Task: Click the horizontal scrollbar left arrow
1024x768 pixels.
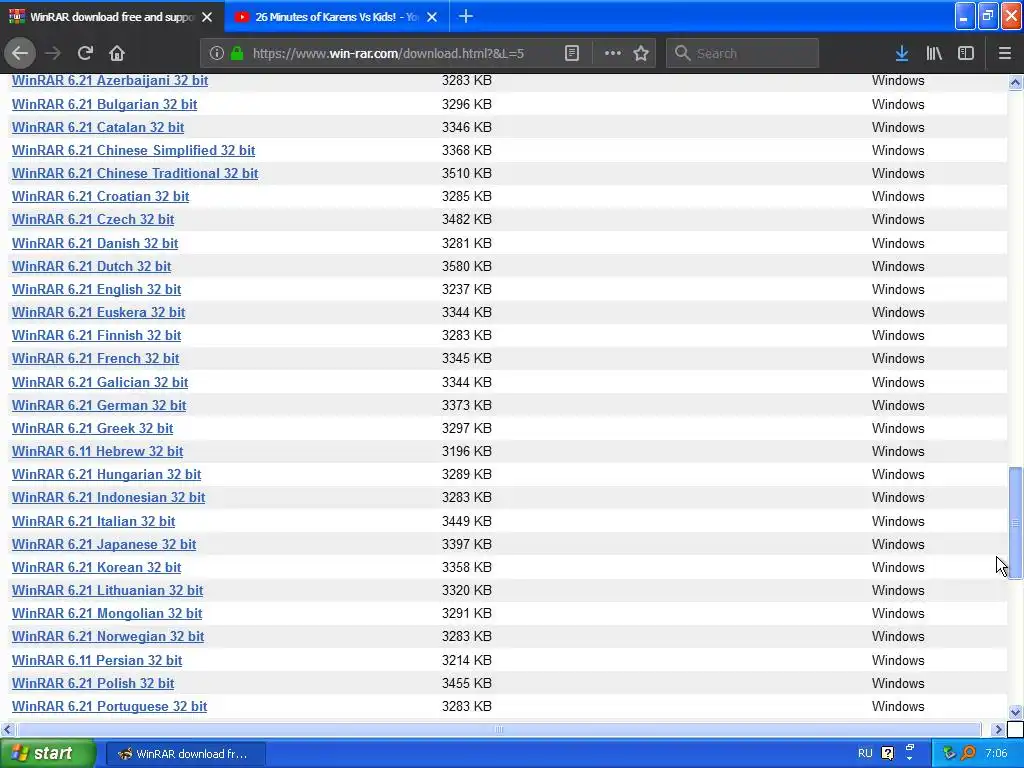Action: click(7, 729)
